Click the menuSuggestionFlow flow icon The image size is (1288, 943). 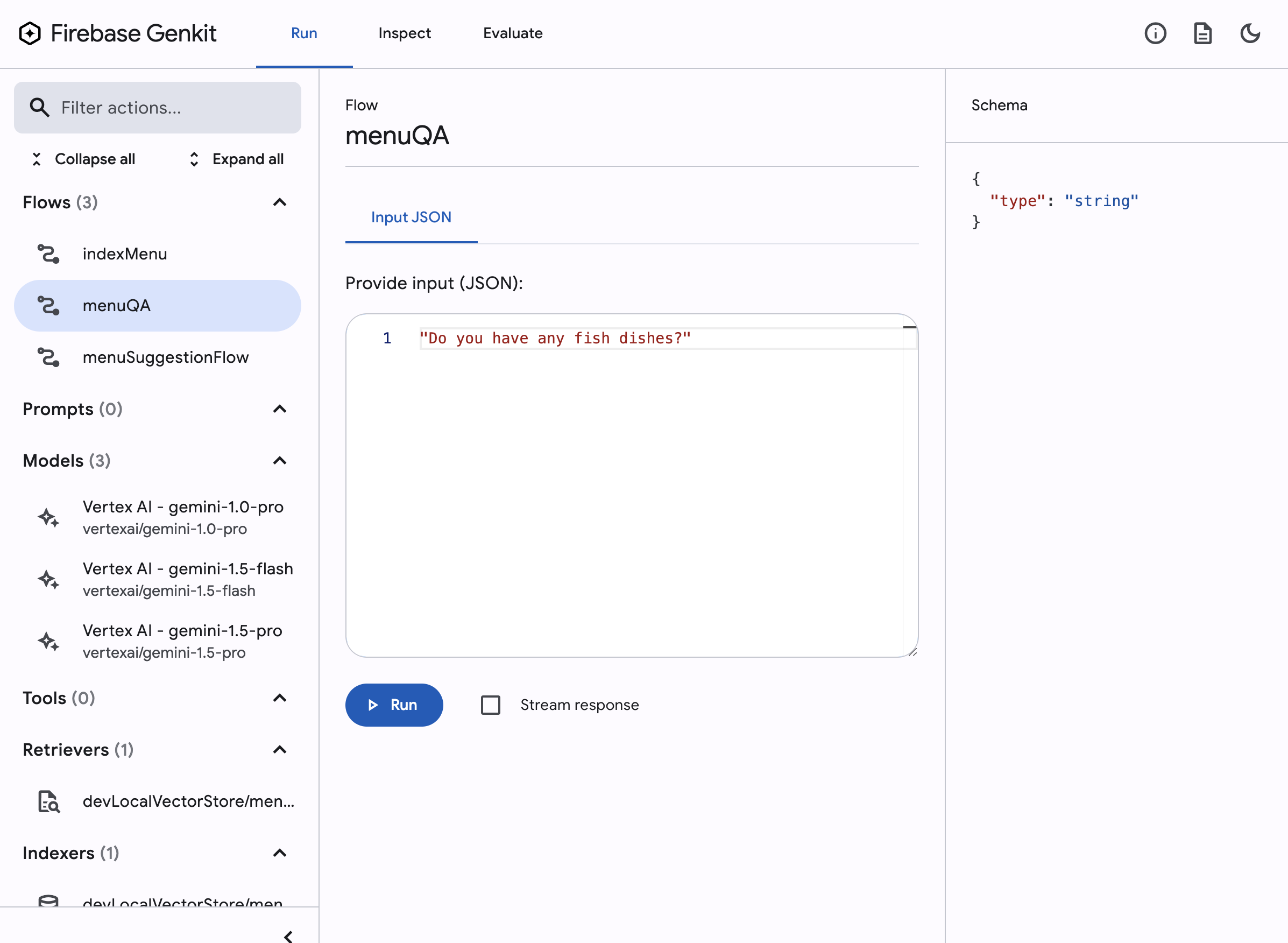tap(48, 357)
